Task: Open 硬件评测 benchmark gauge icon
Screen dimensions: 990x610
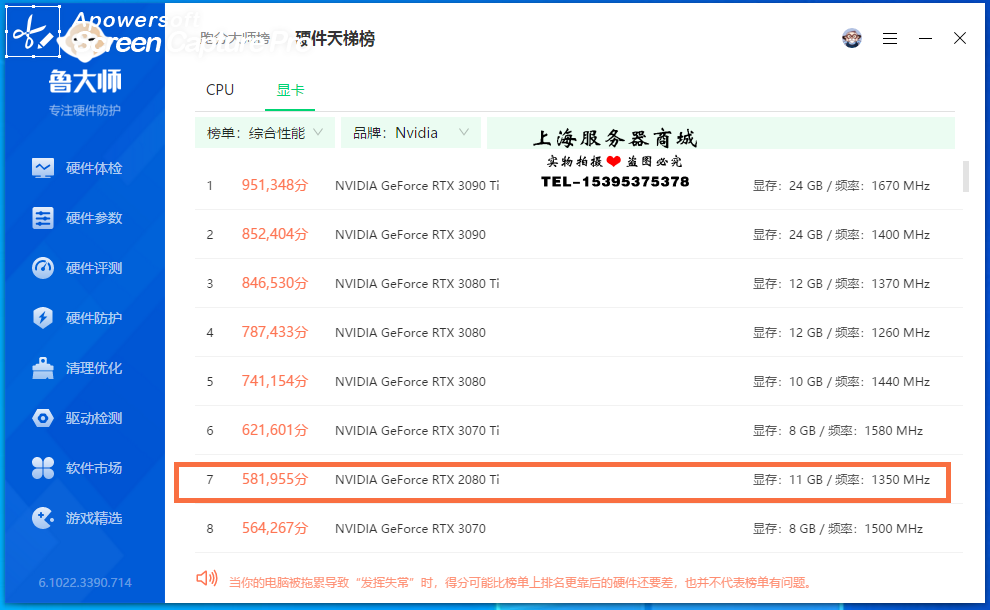Action: coord(43,268)
